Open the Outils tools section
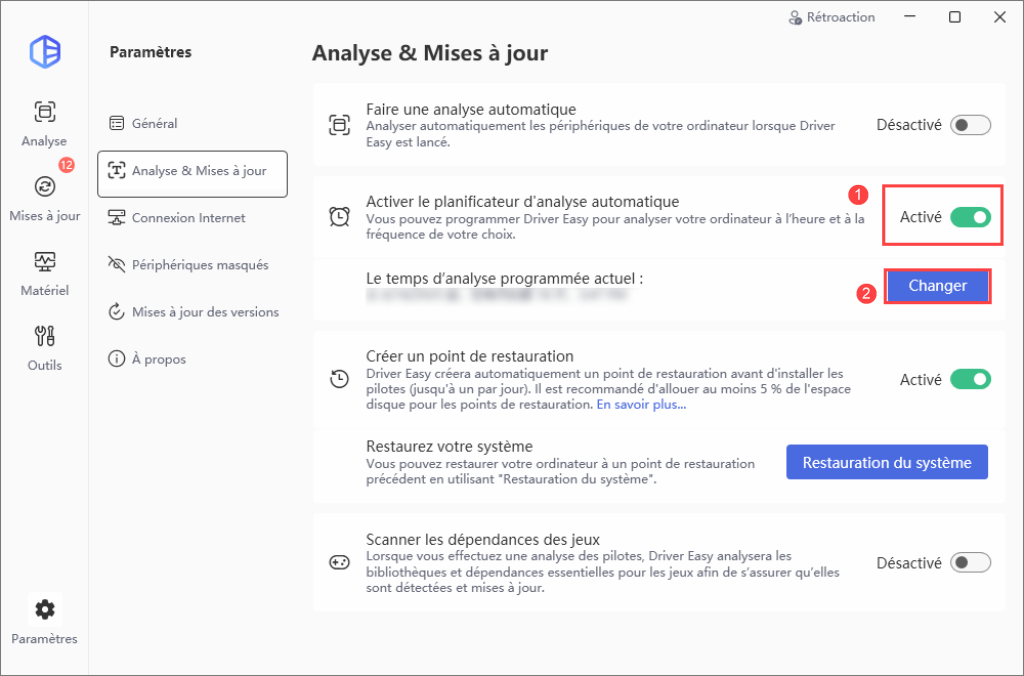The height and width of the screenshot is (676, 1024). click(x=44, y=348)
